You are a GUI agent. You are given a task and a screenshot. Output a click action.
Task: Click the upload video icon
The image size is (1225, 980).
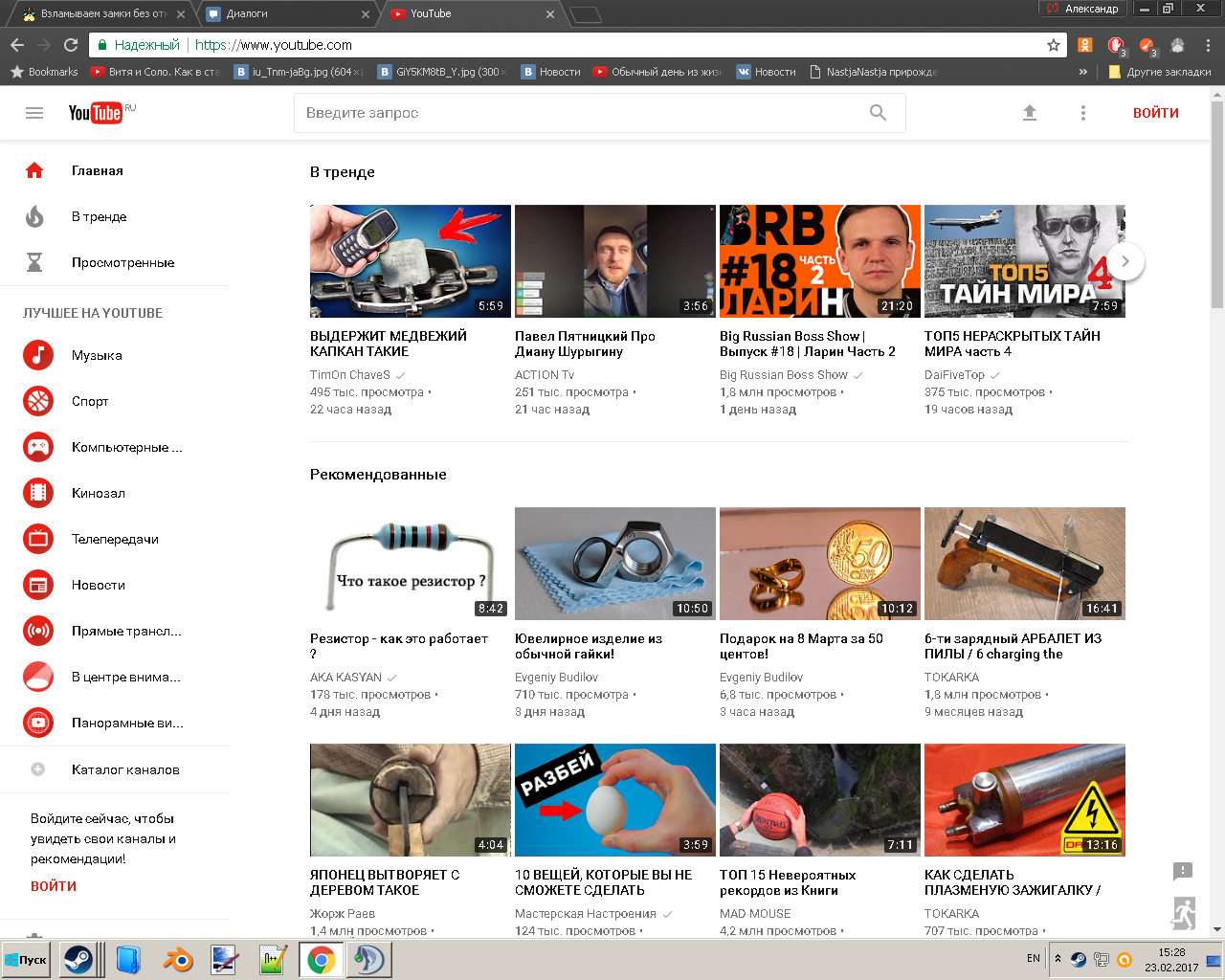(x=1030, y=113)
